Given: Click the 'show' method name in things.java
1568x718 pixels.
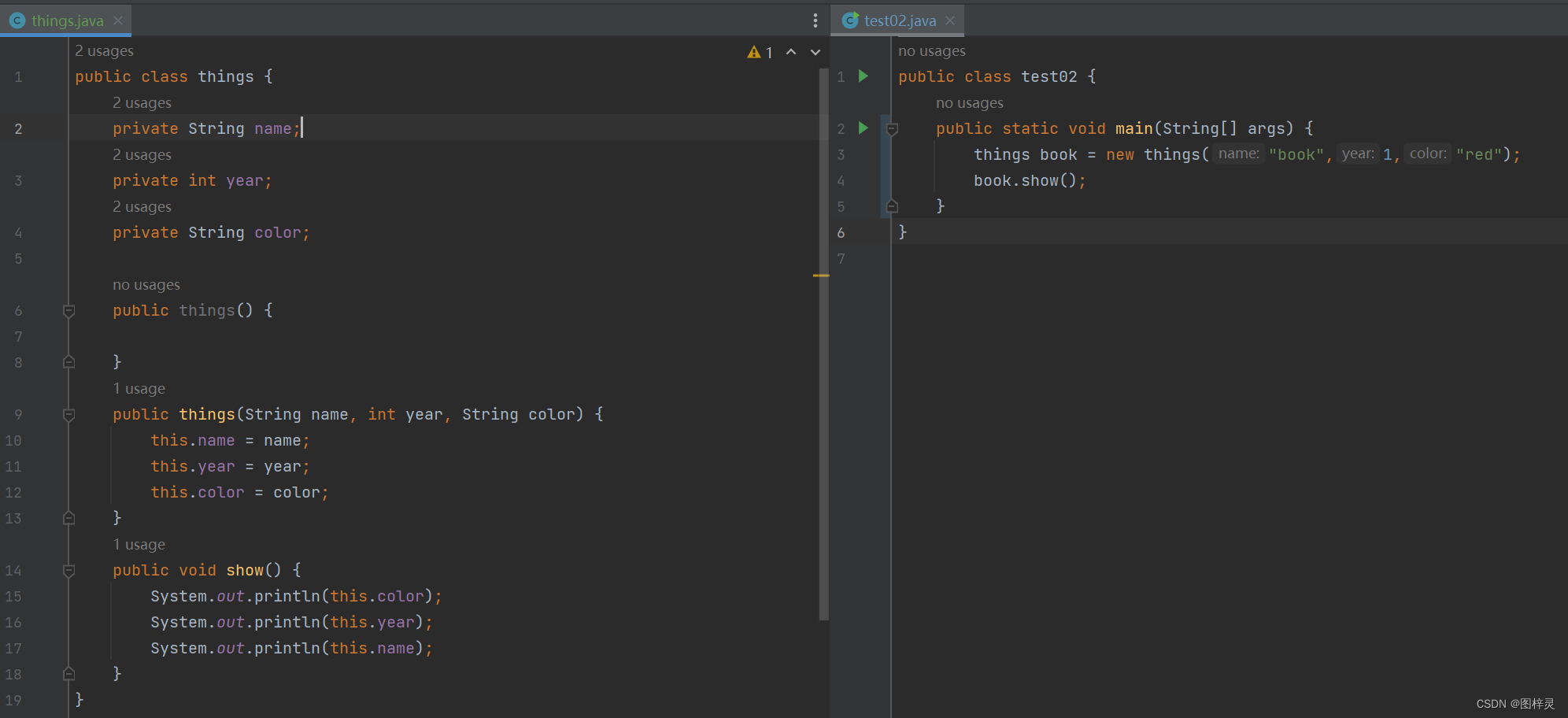Looking at the screenshot, I should (245, 571).
